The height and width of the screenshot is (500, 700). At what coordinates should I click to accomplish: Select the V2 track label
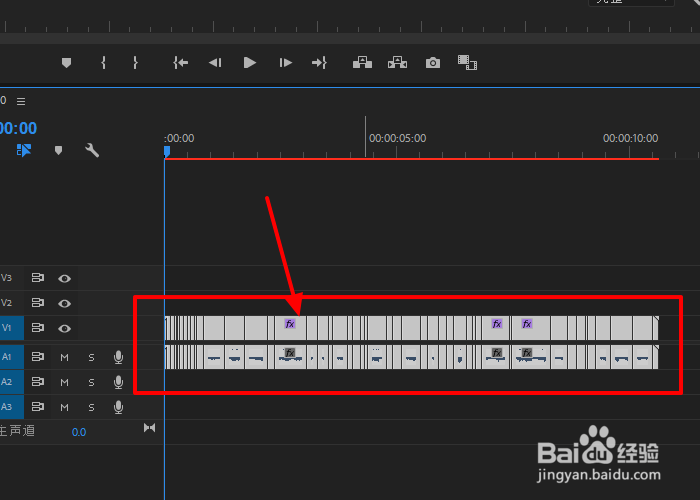(6, 303)
